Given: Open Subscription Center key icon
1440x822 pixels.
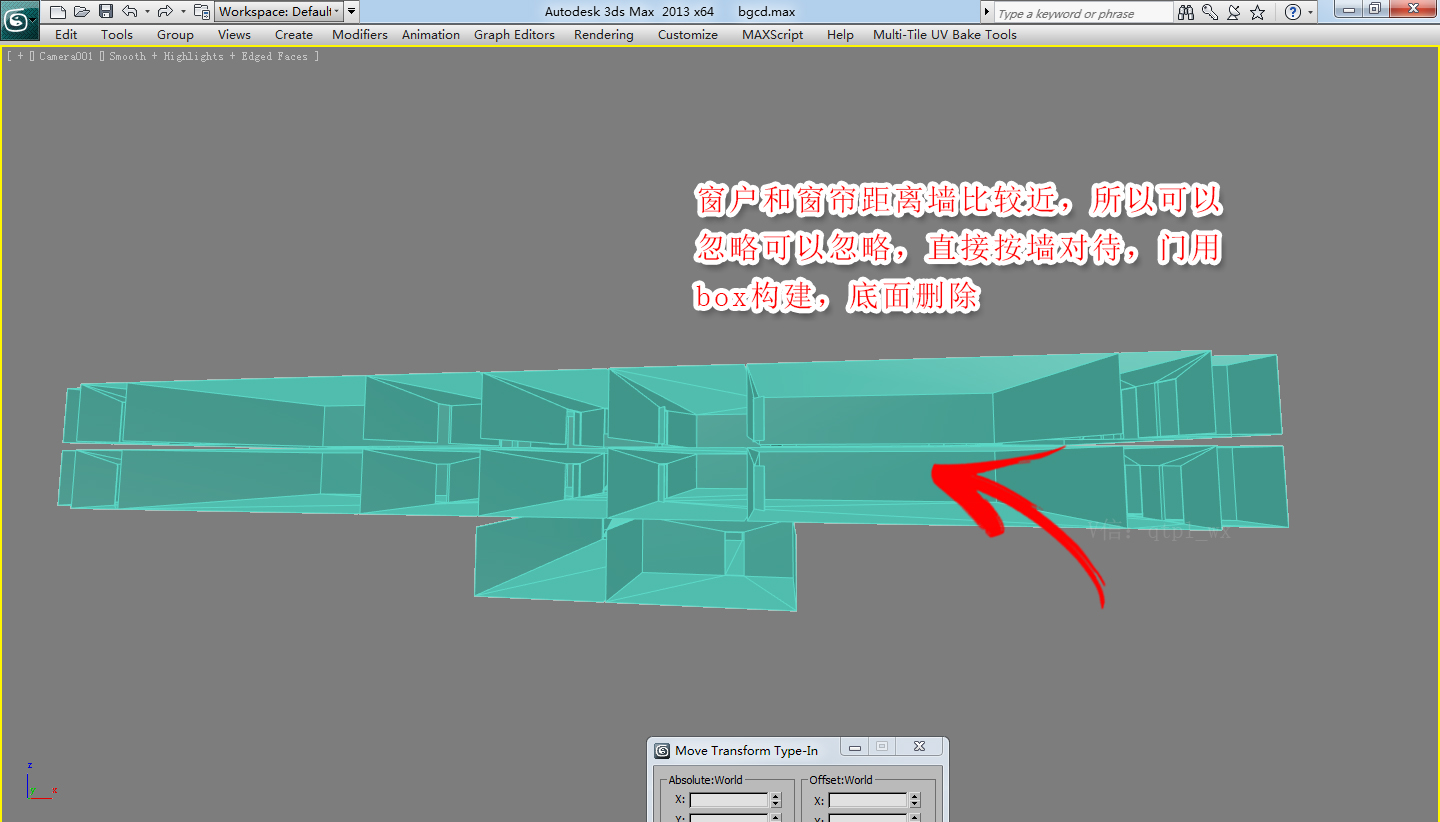Looking at the screenshot, I should click(x=1210, y=13).
